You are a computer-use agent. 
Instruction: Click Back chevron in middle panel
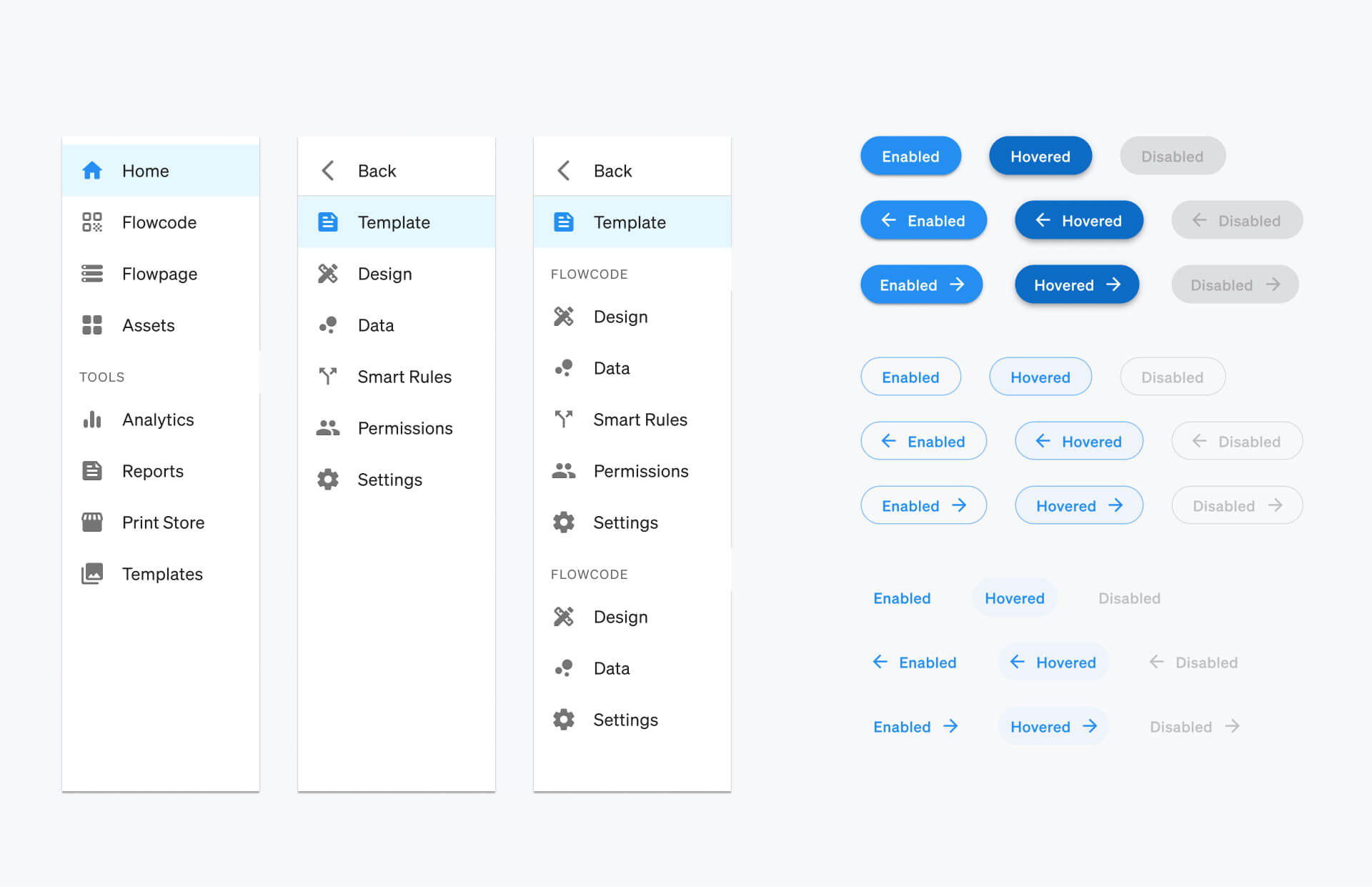point(328,171)
